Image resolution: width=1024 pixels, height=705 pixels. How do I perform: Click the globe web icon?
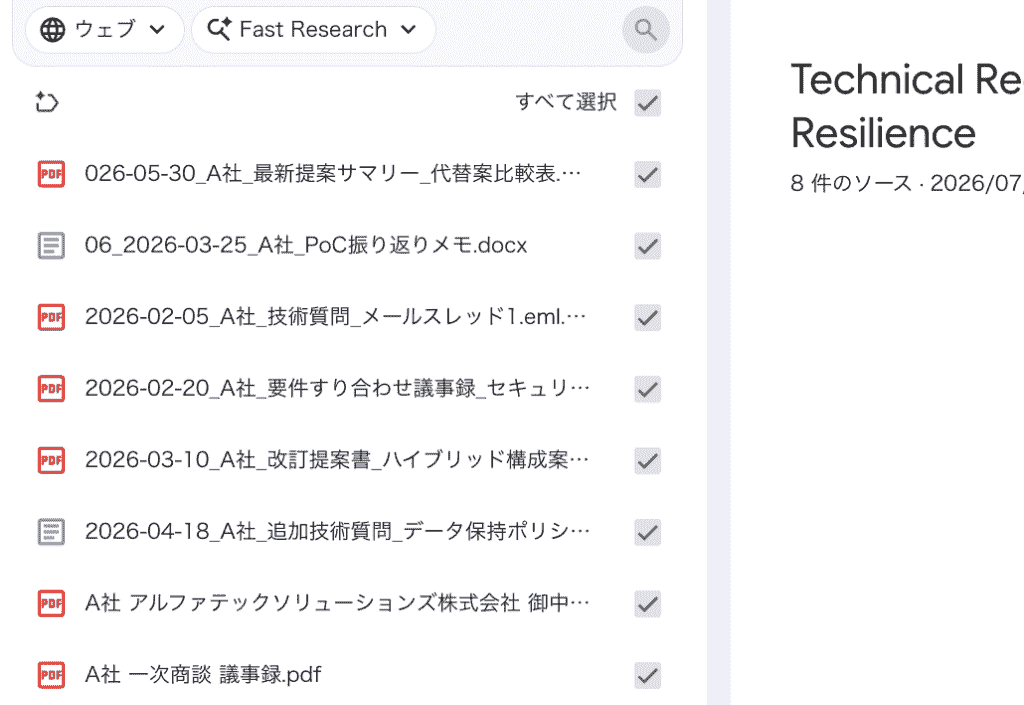coord(52,29)
